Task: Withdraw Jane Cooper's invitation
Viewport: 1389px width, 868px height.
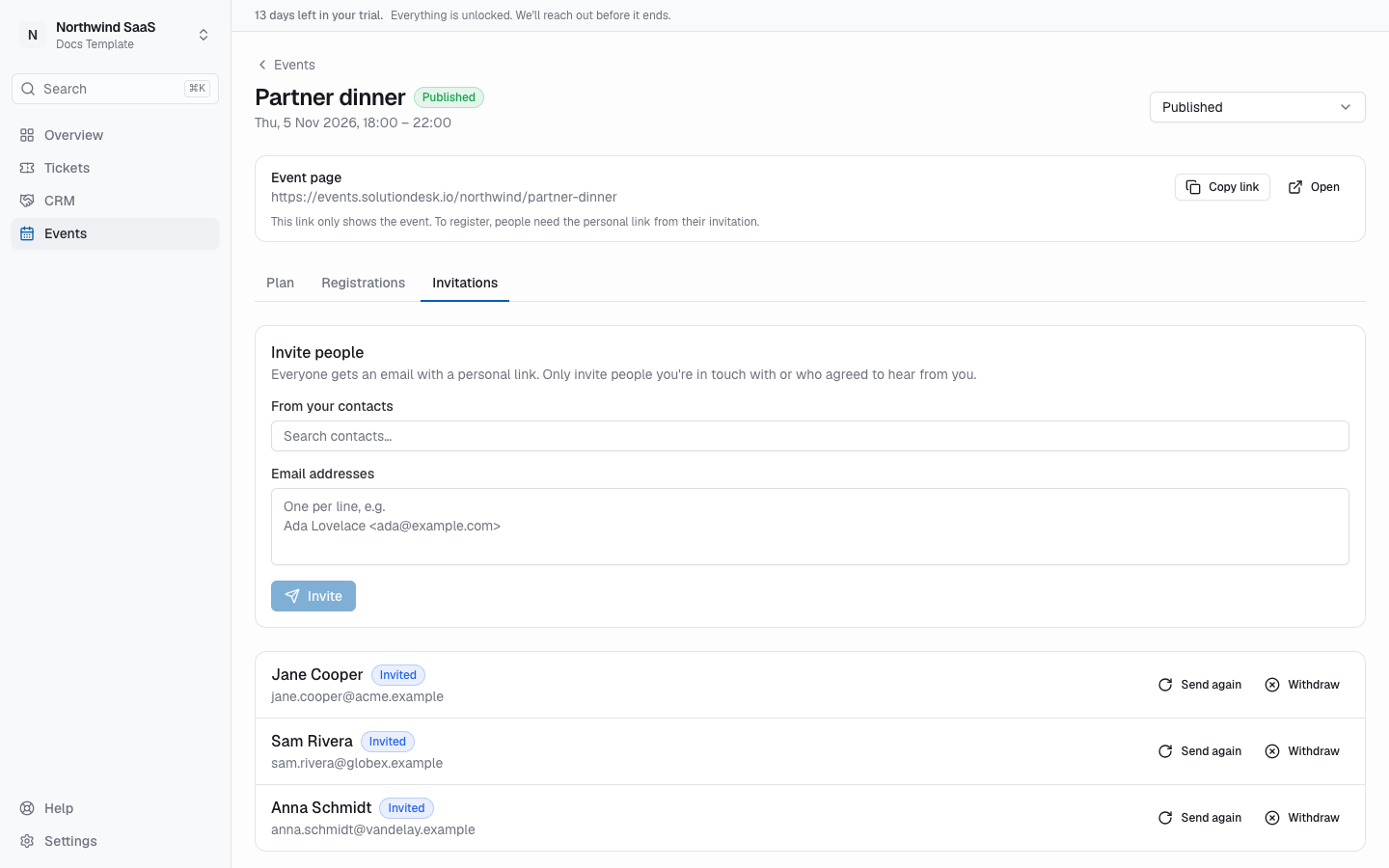Action: pyautogui.click(x=1302, y=685)
